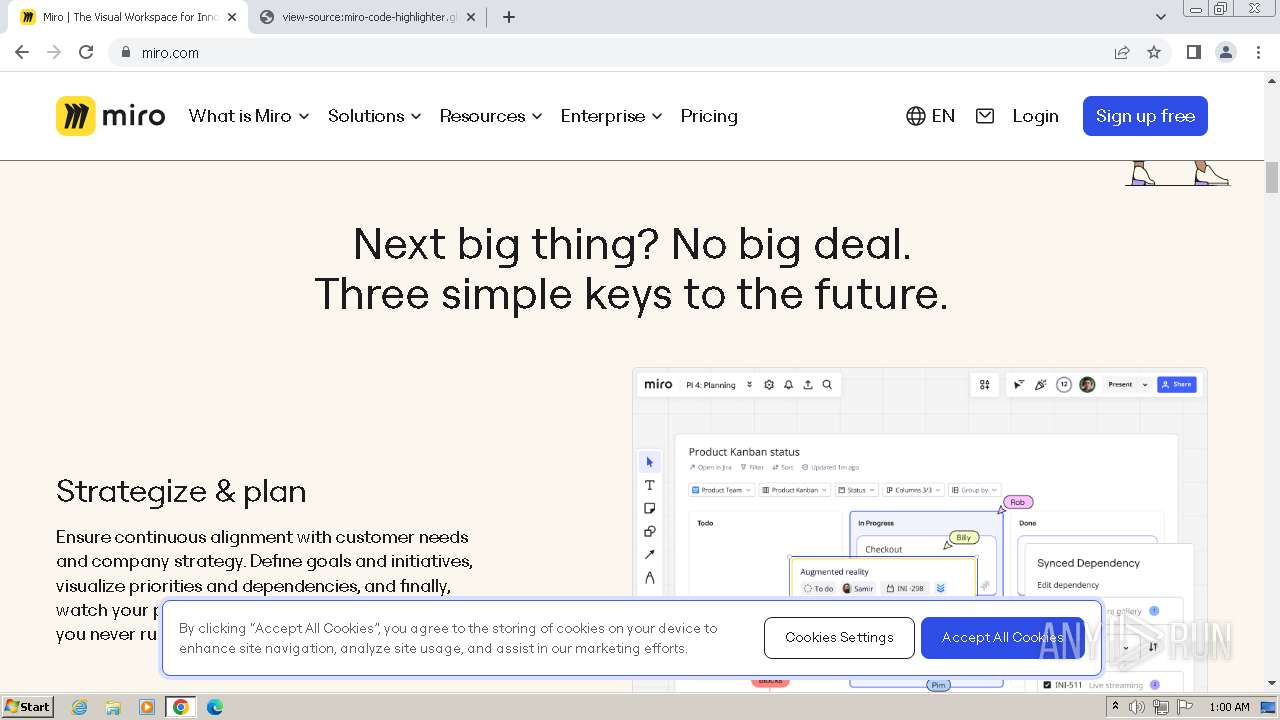Expand the Resources dropdown menu

tap(491, 116)
